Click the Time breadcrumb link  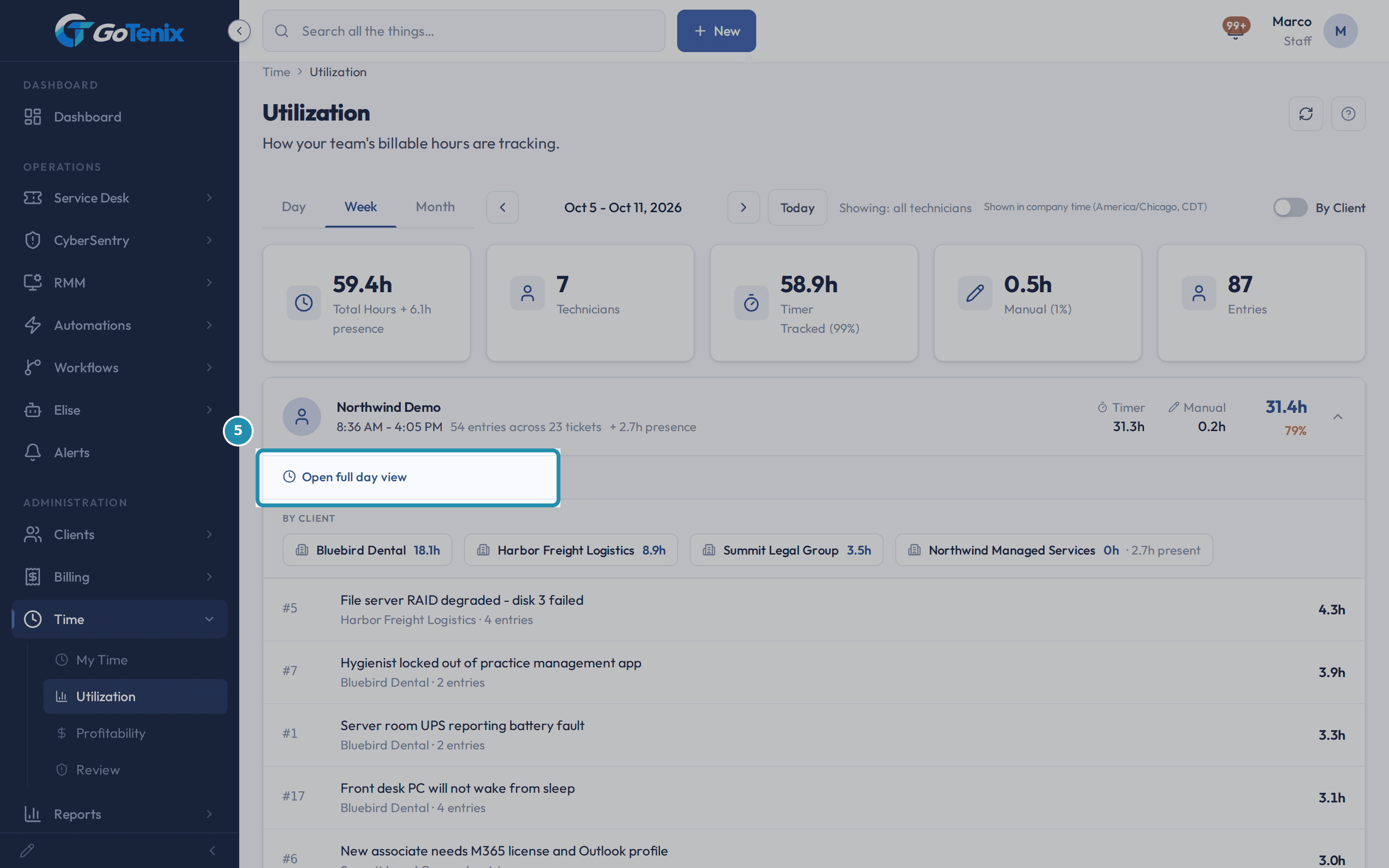click(276, 72)
